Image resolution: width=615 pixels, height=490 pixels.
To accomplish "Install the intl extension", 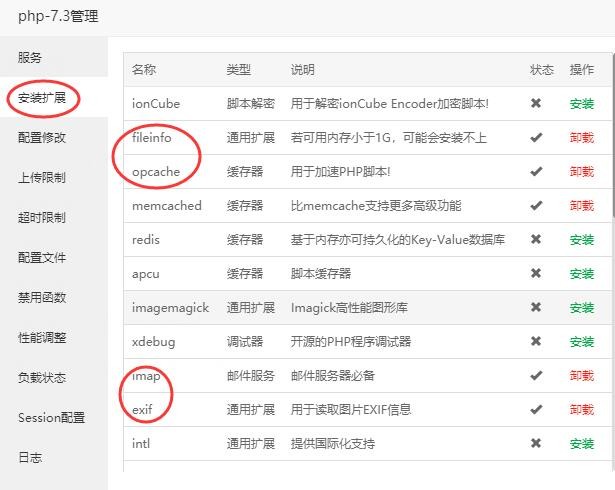I will (582, 444).
